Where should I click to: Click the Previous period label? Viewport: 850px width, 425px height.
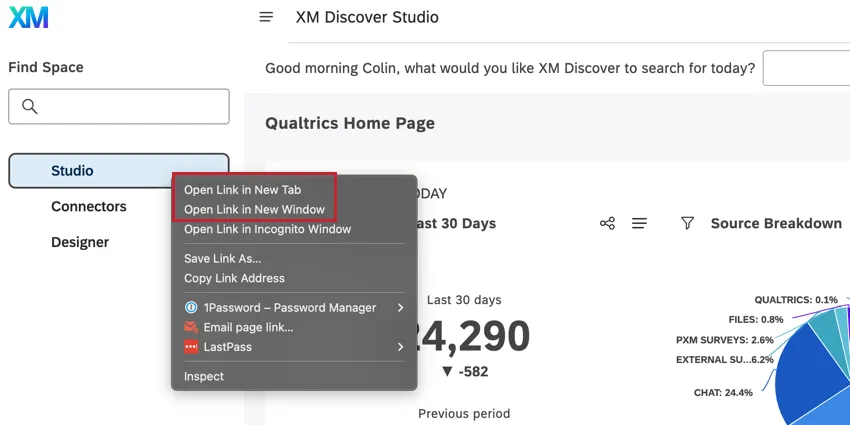(464, 414)
